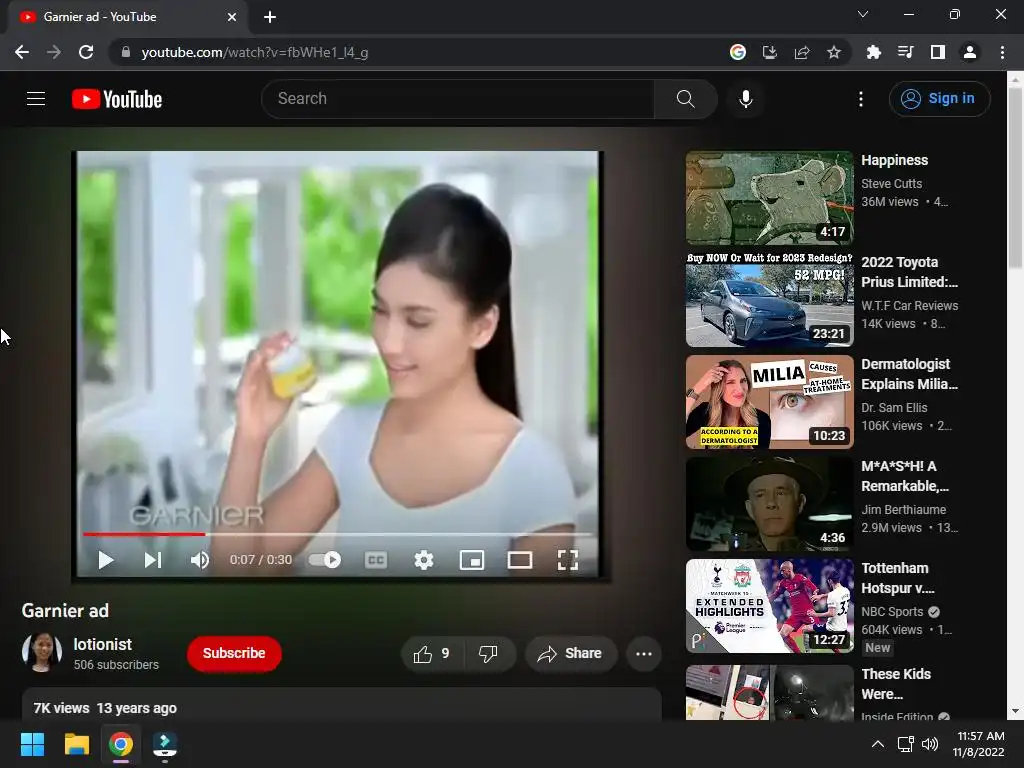Click the search magnifier button

[685, 99]
